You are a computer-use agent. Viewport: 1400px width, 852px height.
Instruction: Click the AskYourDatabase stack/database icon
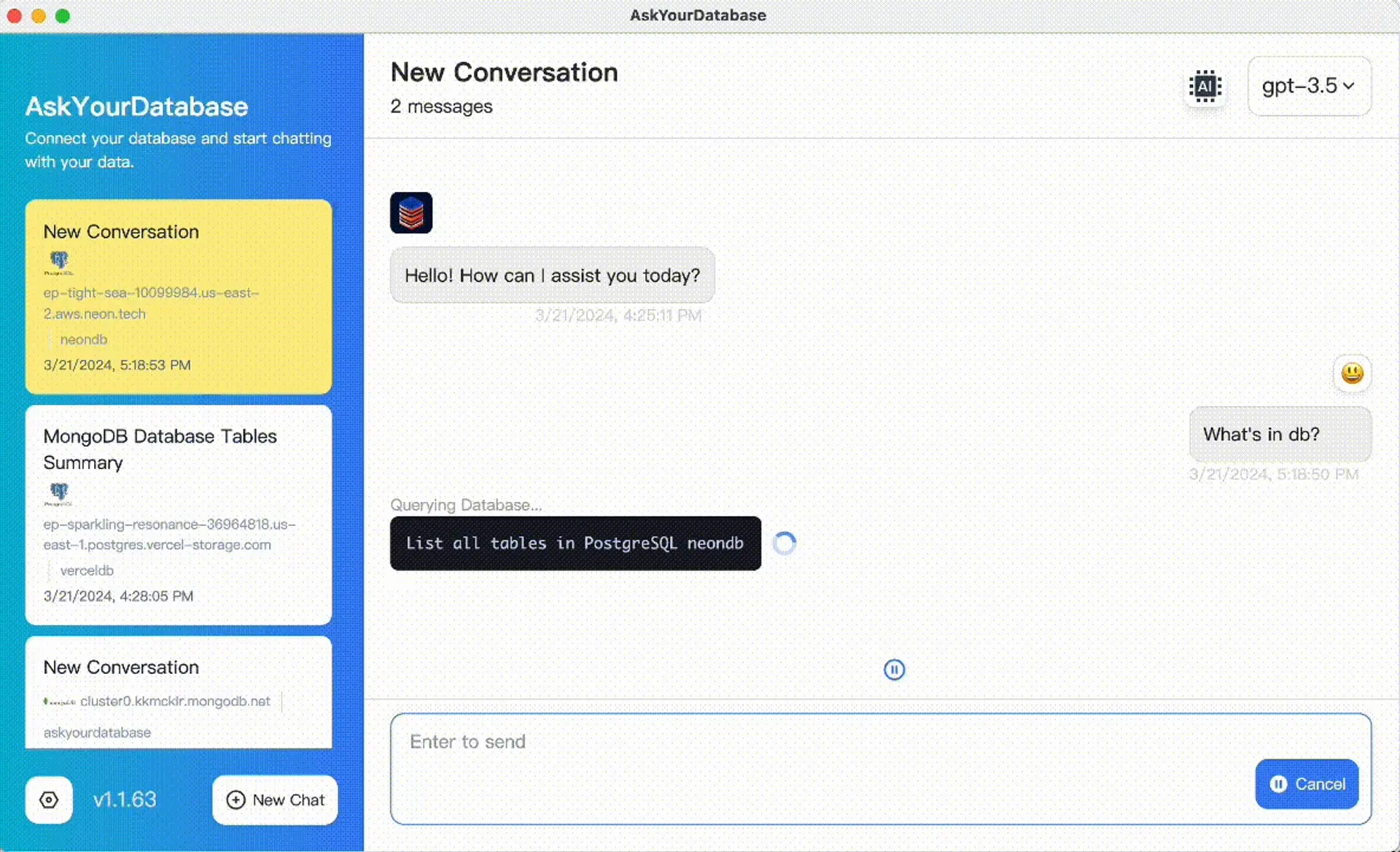pos(411,213)
